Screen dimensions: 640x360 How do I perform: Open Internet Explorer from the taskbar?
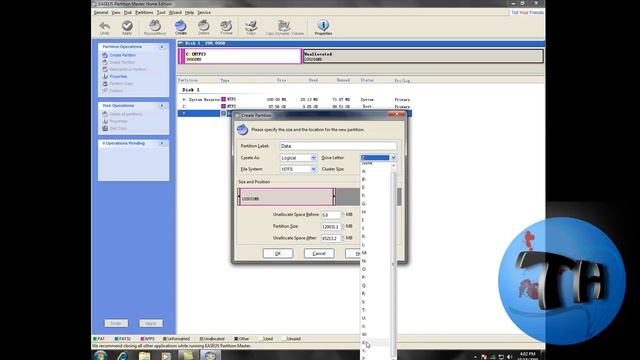pyautogui.click(x=122, y=356)
